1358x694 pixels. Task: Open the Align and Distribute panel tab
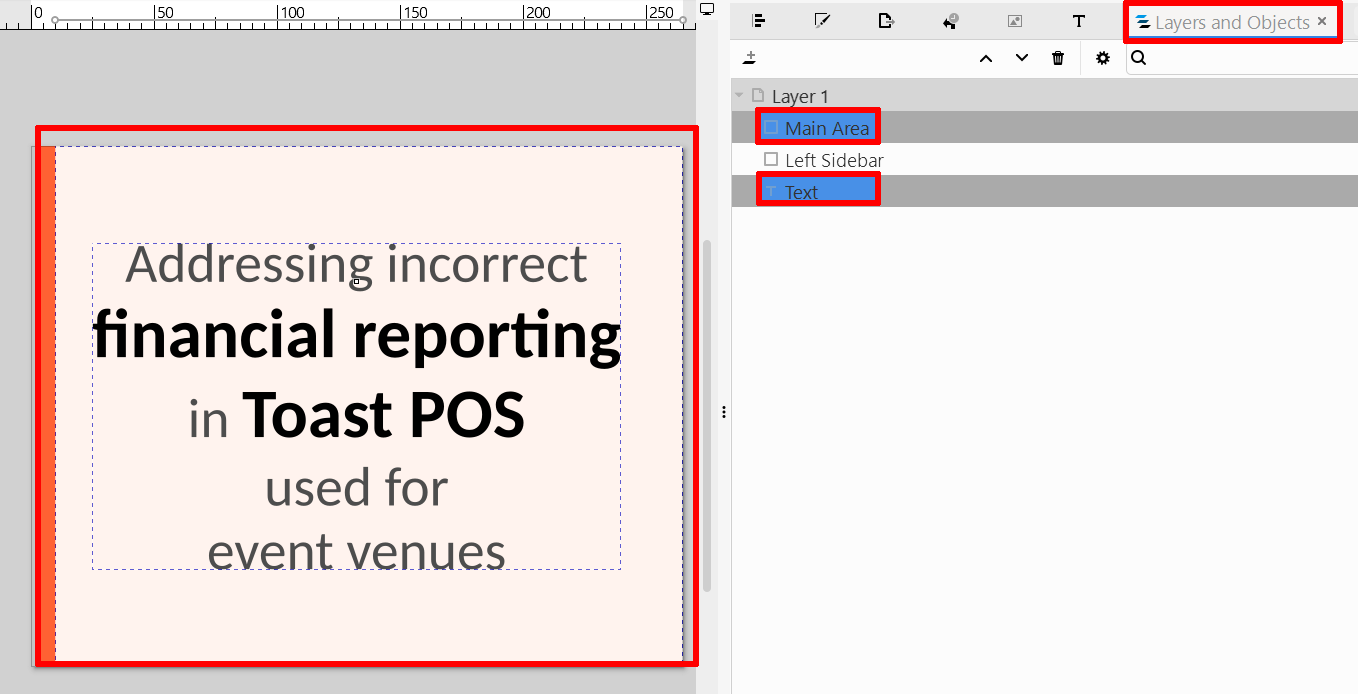(759, 21)
